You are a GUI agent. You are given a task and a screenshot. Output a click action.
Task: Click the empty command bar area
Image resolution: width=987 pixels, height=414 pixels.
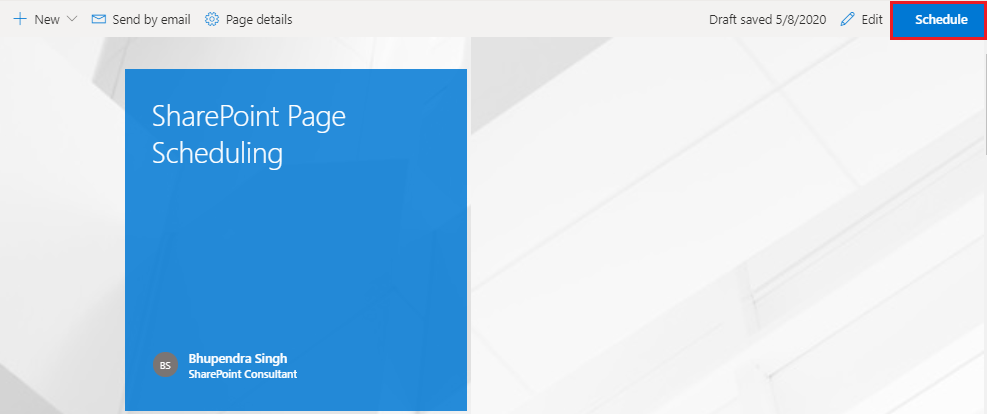point(500,19)
